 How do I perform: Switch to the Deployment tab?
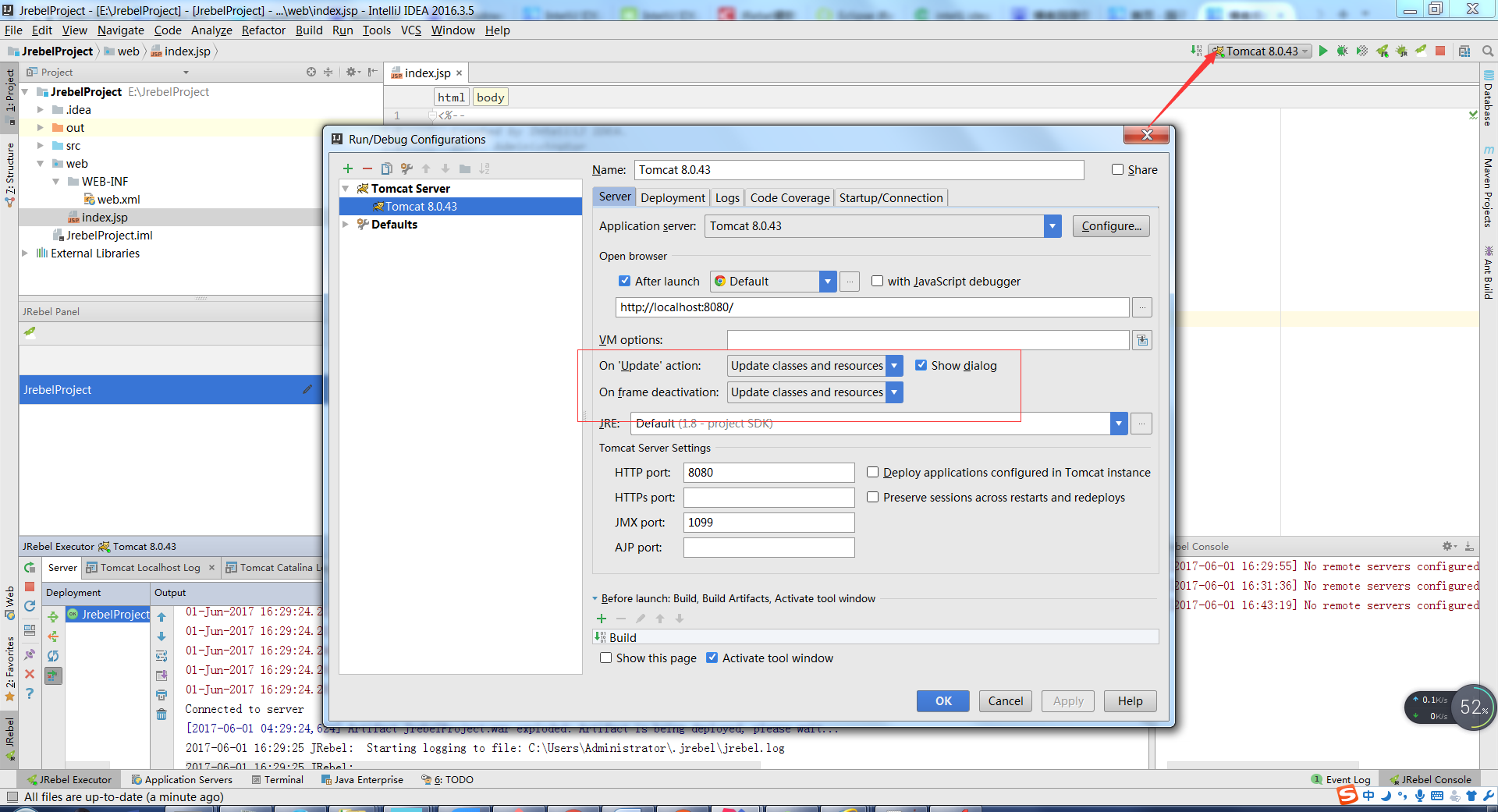[673, 198]
